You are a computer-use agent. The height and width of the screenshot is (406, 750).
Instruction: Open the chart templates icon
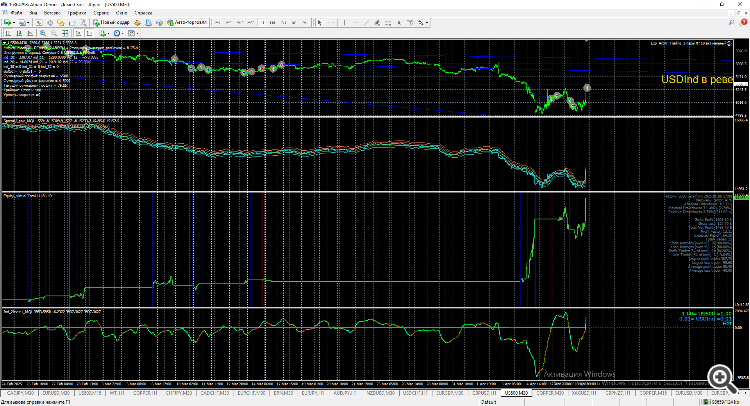coord(131,33)
